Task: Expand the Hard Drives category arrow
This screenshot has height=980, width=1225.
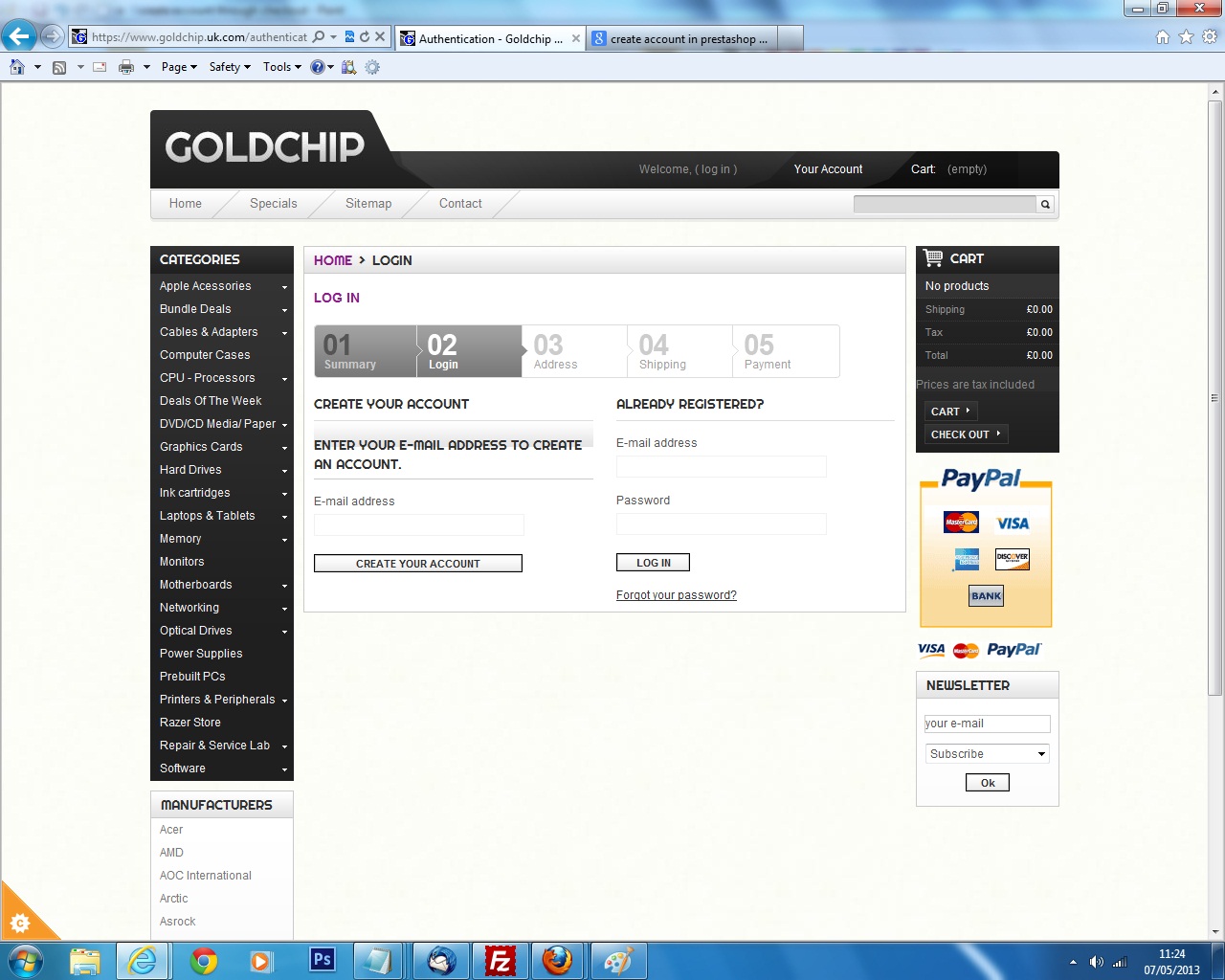Action: [x=284, y=471]
